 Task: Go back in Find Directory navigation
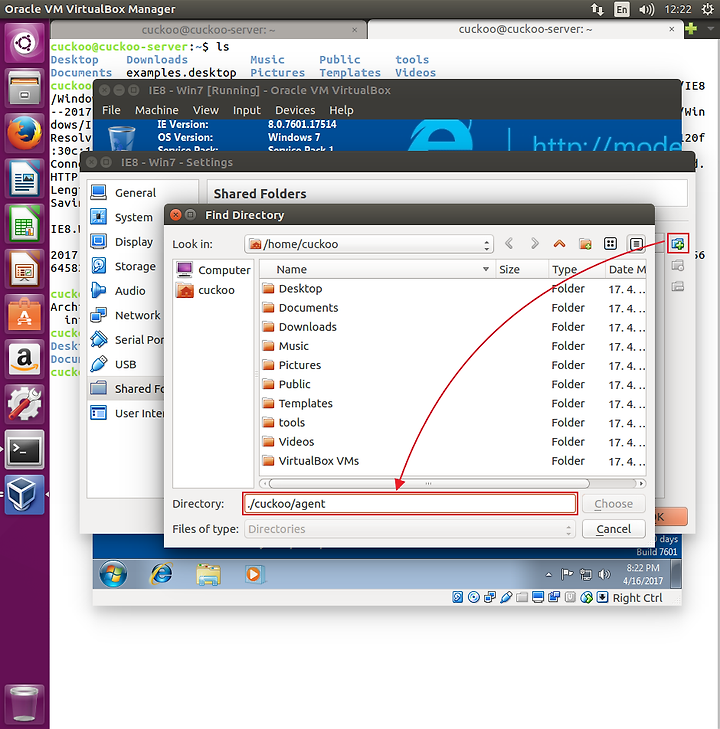coord(509,244)
